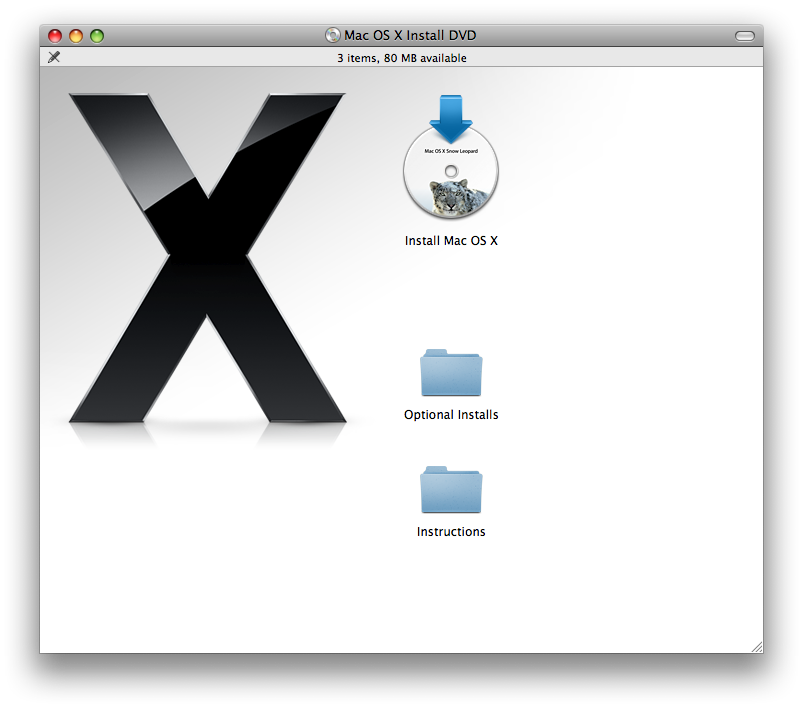The width and height of the screenshot is (803, 708).
Task: Click the "Install Mac OS X" label
Action: pyautogui.click(x=451, y=241)
